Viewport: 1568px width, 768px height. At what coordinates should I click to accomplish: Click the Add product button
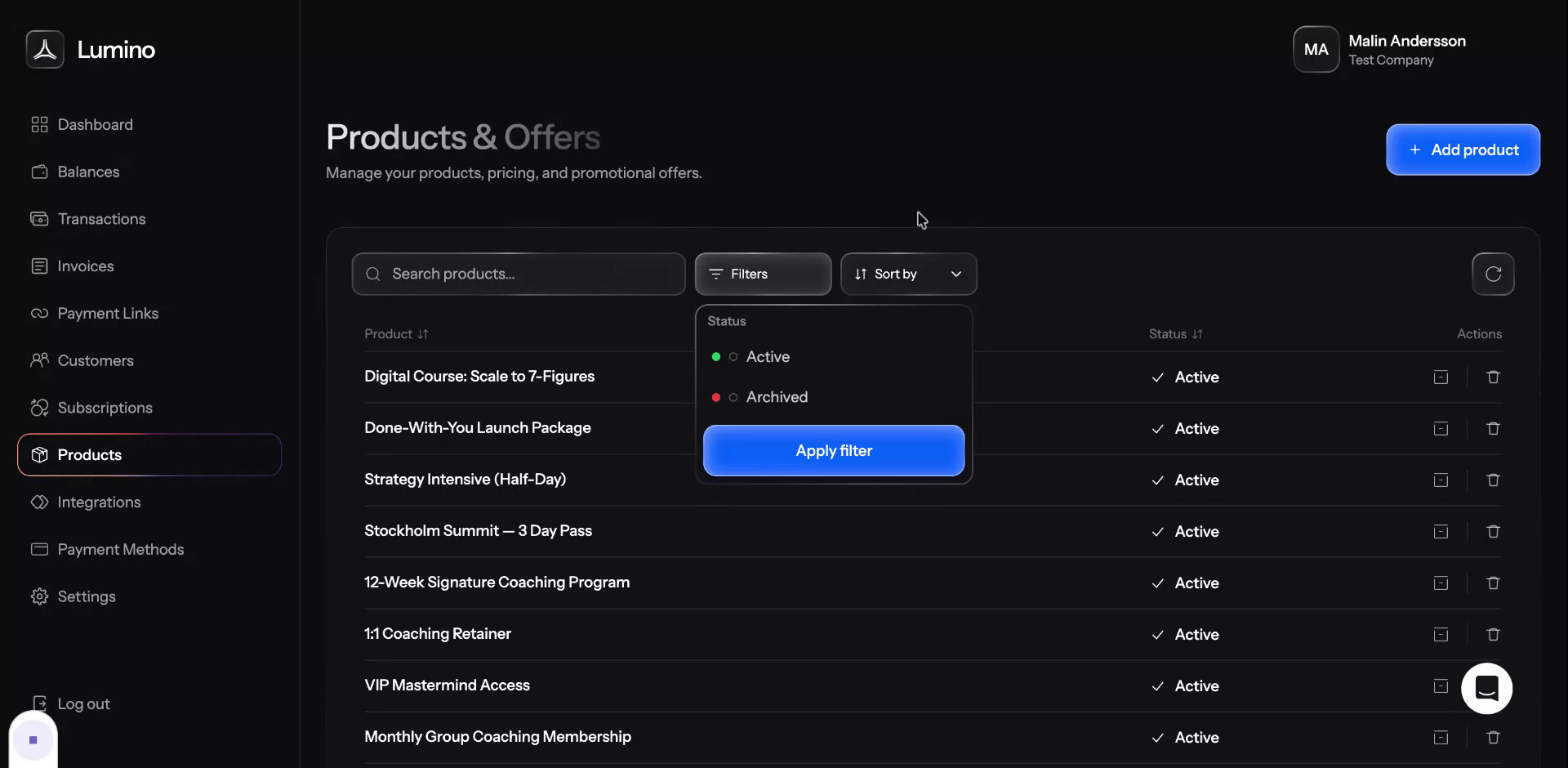click(1463, 150)
